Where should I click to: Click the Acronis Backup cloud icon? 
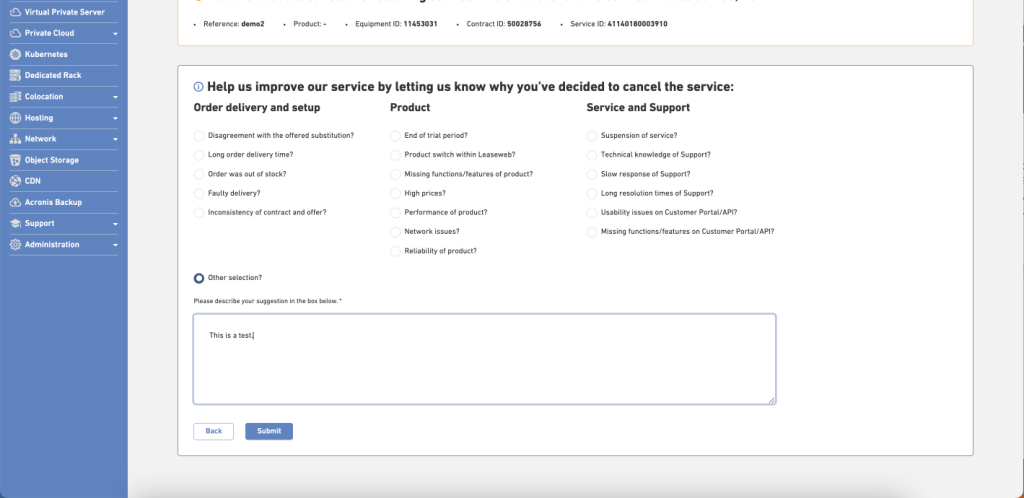pos(15,202)
